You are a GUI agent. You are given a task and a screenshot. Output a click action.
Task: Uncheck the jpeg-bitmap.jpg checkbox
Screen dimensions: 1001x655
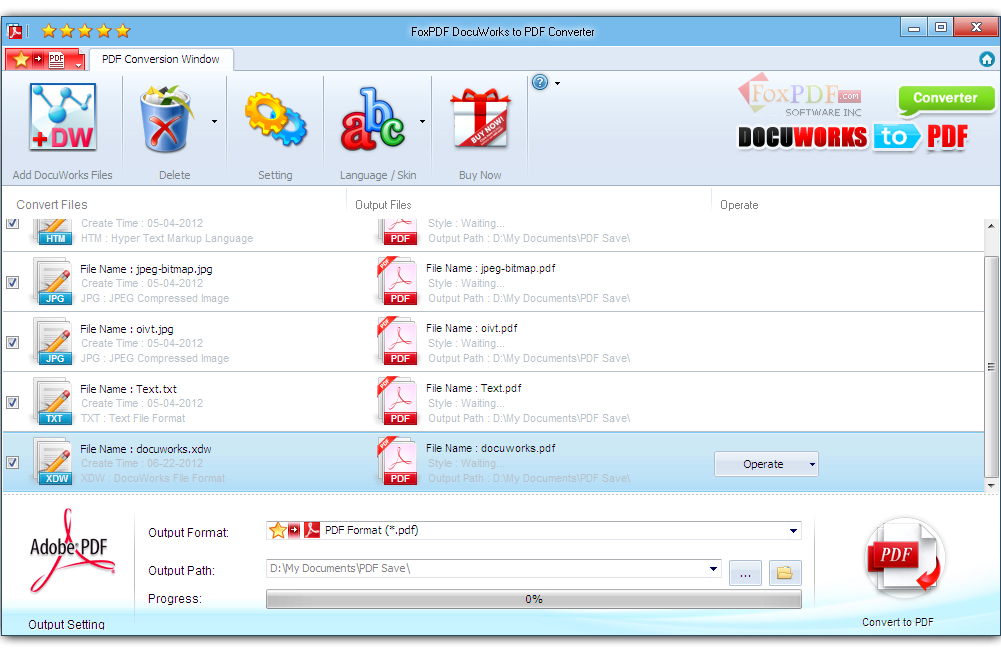(x=13, y=282)
